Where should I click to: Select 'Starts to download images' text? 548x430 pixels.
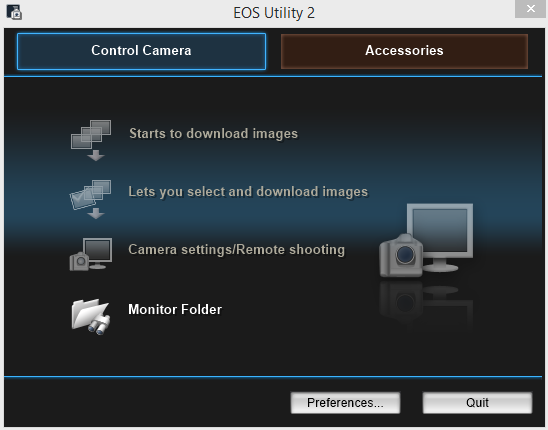pos(214,134)
